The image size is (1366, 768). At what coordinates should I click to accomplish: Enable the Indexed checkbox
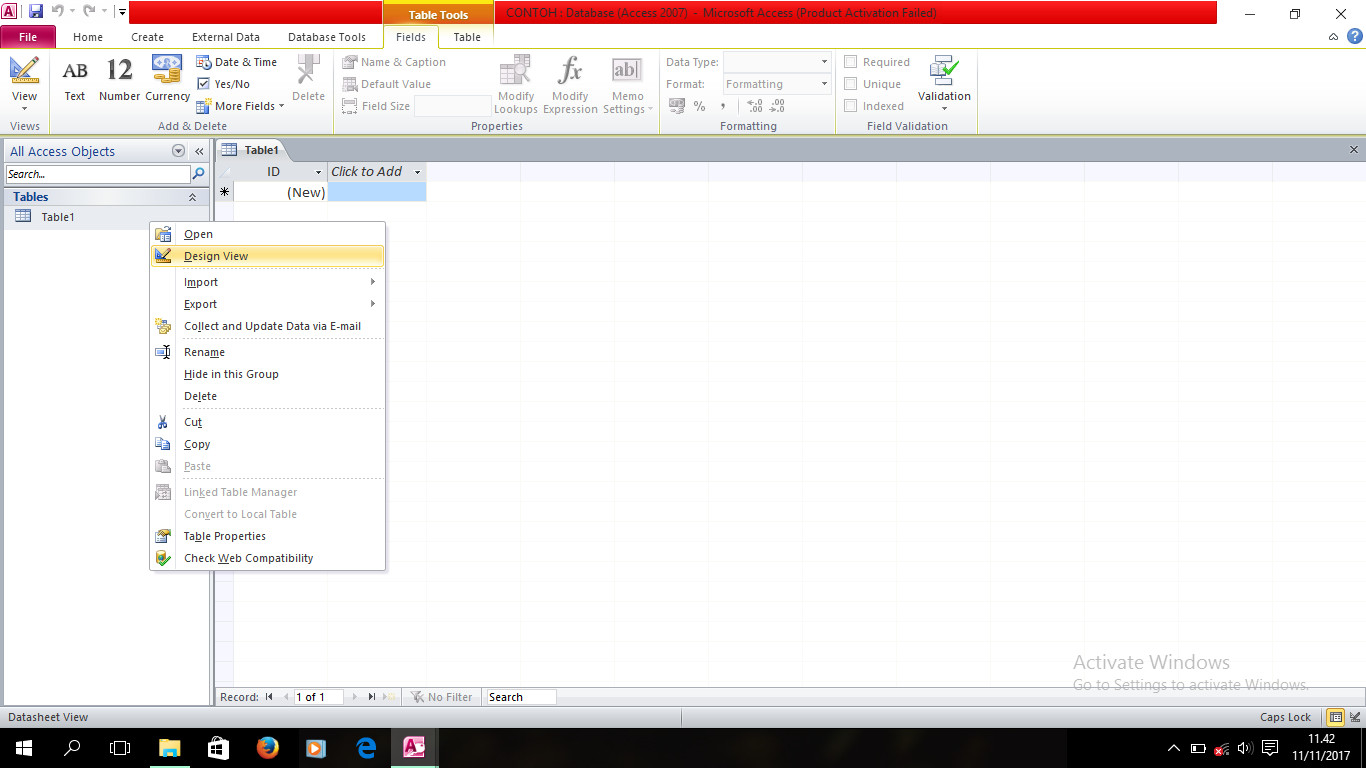point(849,106)
